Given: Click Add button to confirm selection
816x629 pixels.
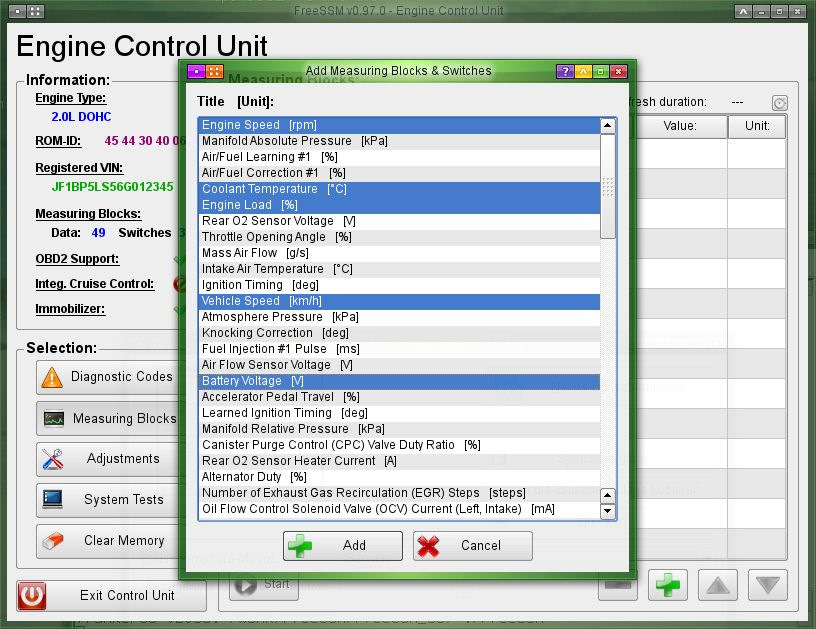Looking at the screenshot, I should [x=343, y=546].
